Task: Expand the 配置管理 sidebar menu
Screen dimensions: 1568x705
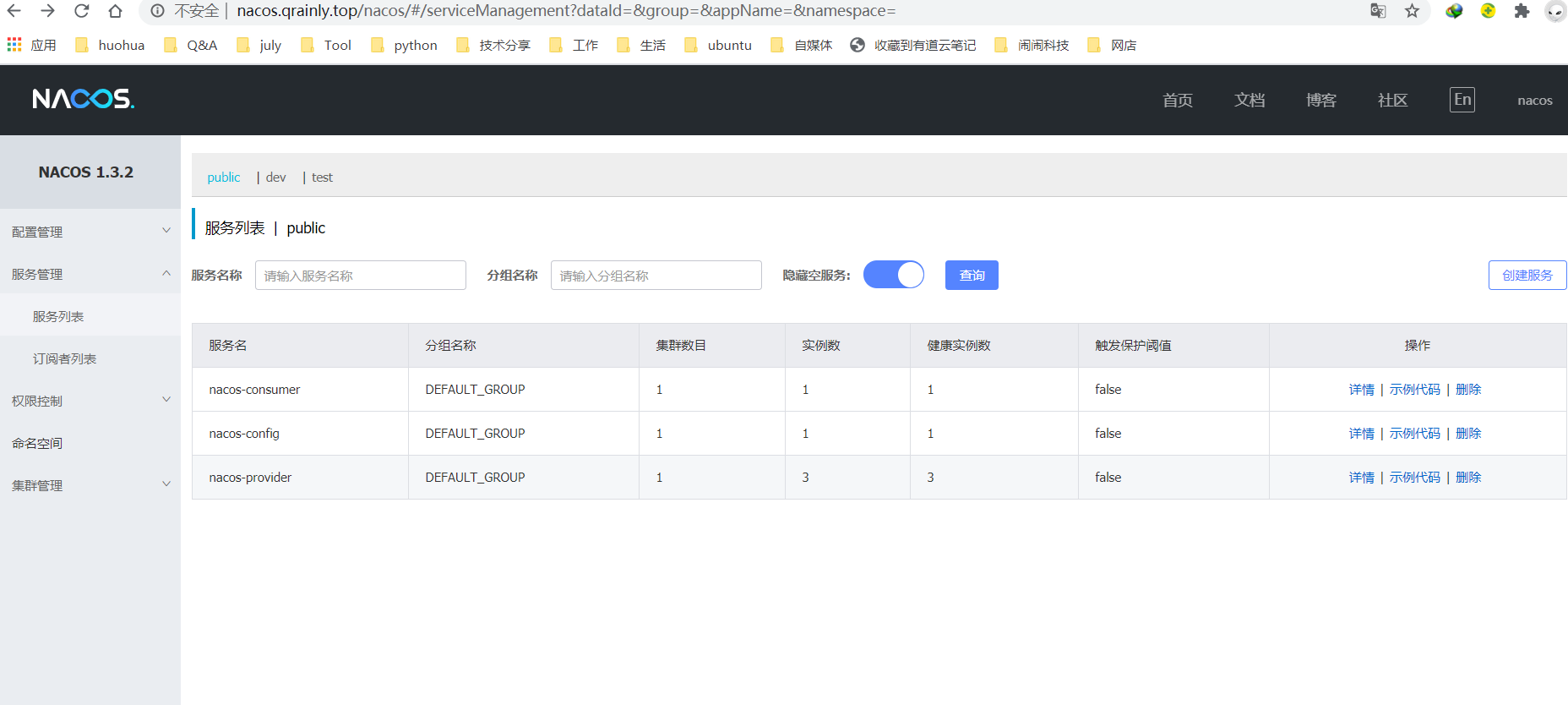Action: [90, 232]
